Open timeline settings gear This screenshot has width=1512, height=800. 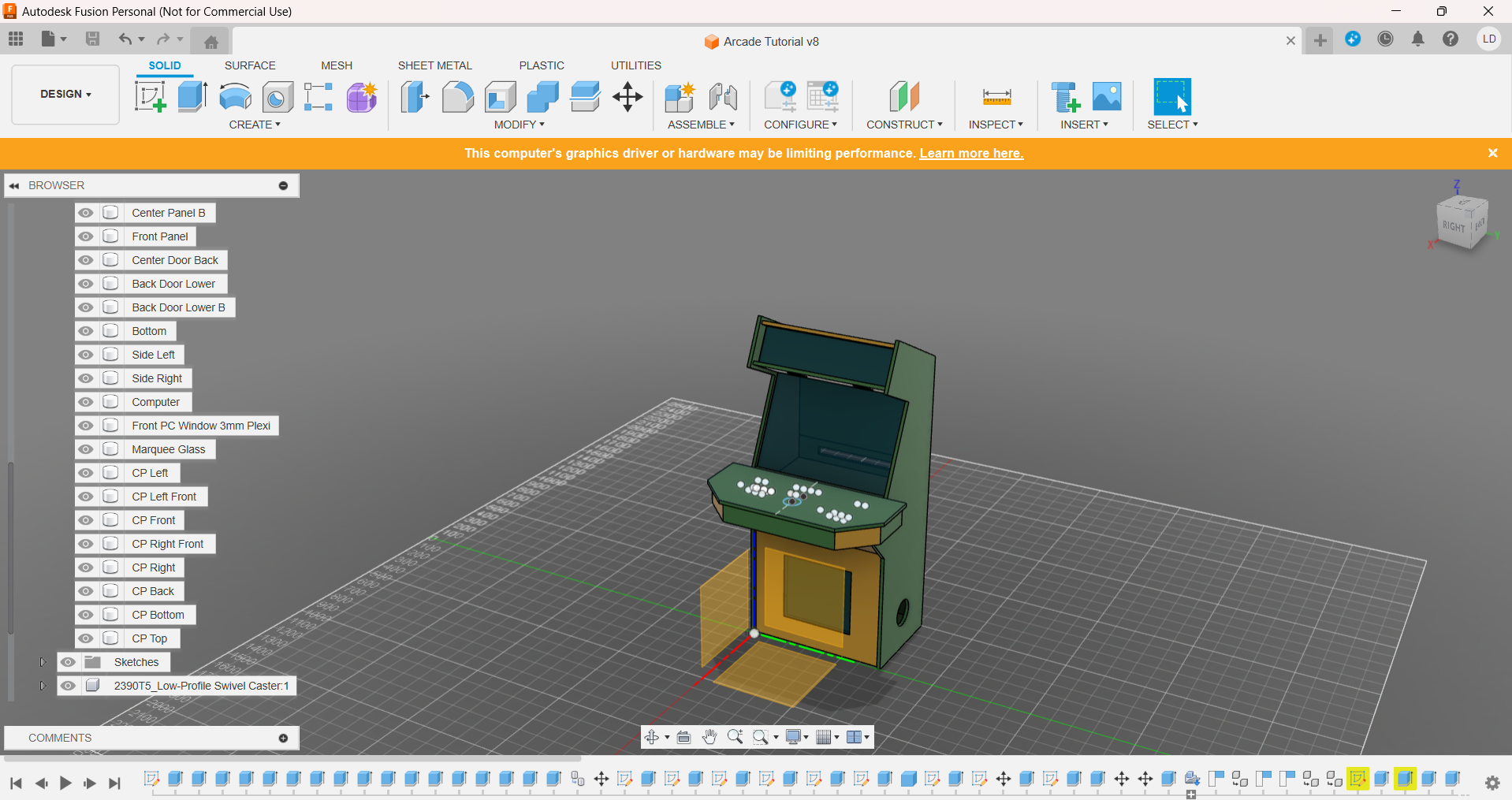click(x=1492, y=783)
